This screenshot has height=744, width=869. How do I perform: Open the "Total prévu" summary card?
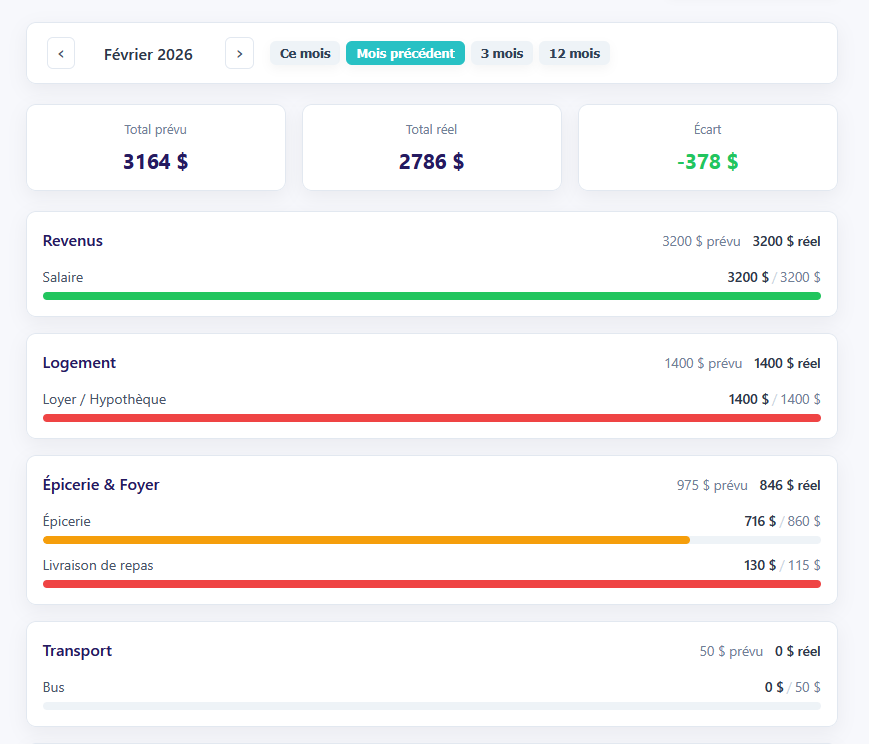(x=155, y=147)
